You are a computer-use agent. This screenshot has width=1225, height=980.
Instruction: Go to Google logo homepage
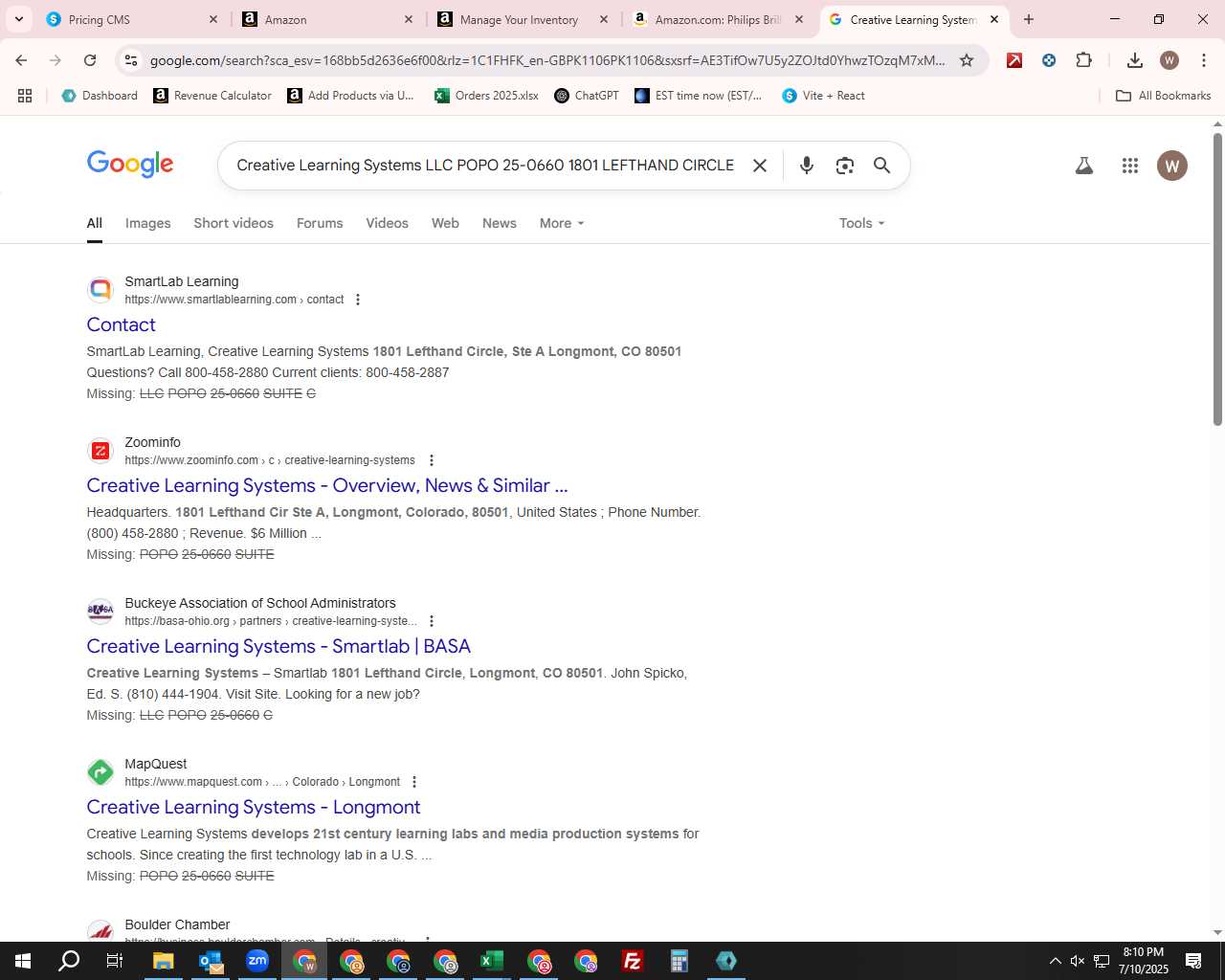tap(130, 165)
